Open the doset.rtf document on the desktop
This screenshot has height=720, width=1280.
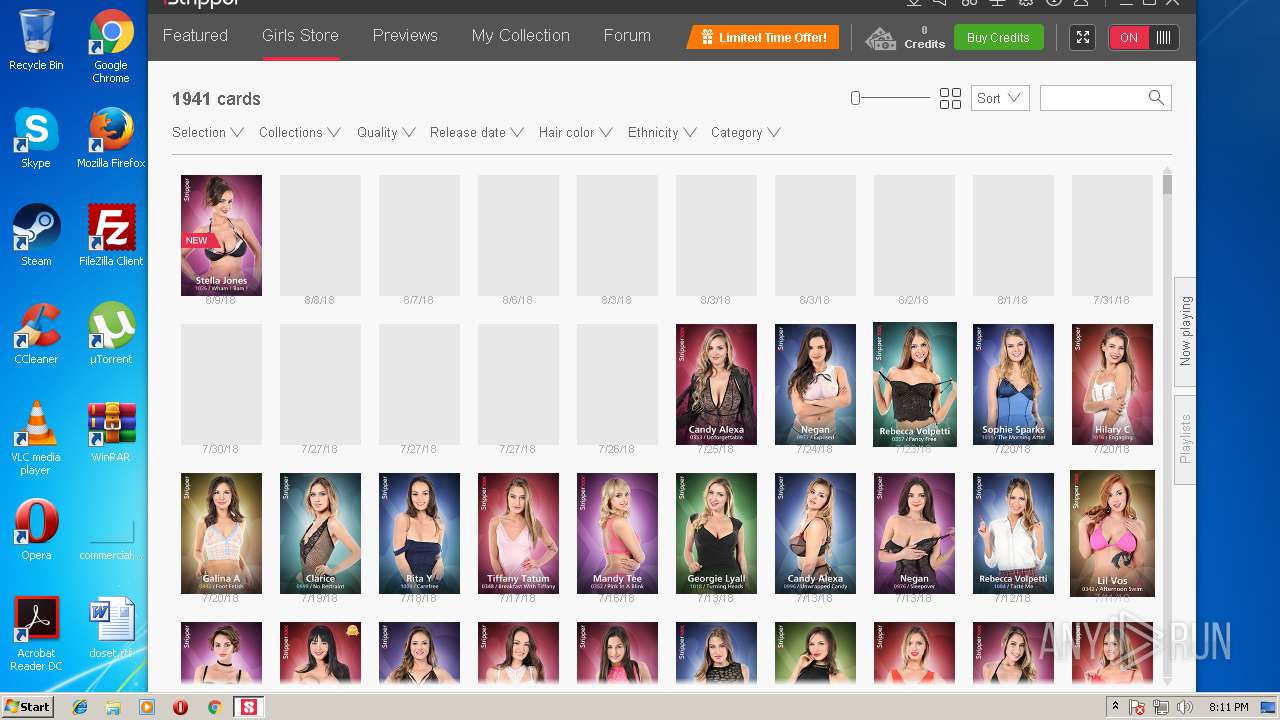[x=111, y=628]
